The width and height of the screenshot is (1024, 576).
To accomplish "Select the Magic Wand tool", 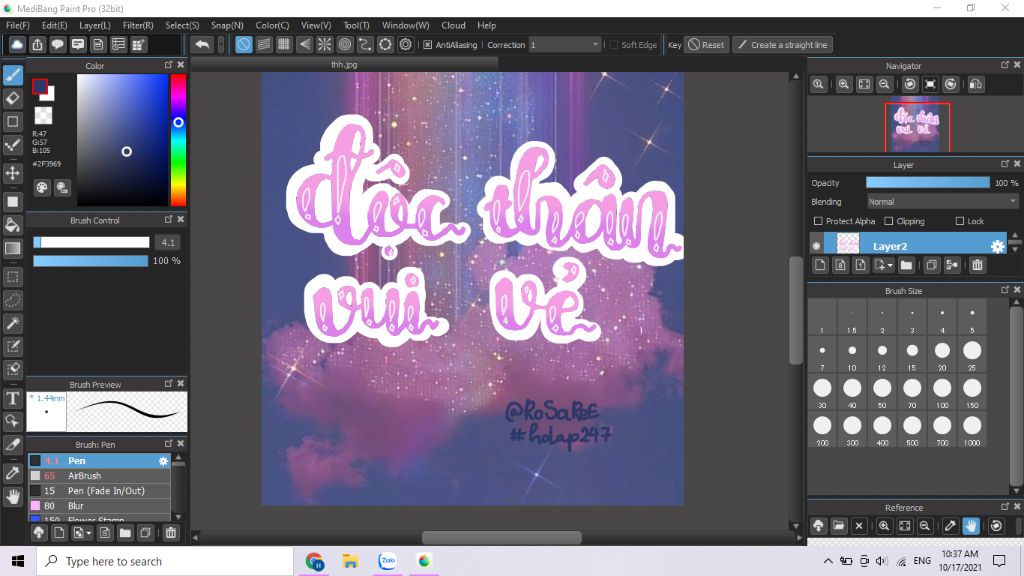I will pyautogui.click(x=12, y=323).
